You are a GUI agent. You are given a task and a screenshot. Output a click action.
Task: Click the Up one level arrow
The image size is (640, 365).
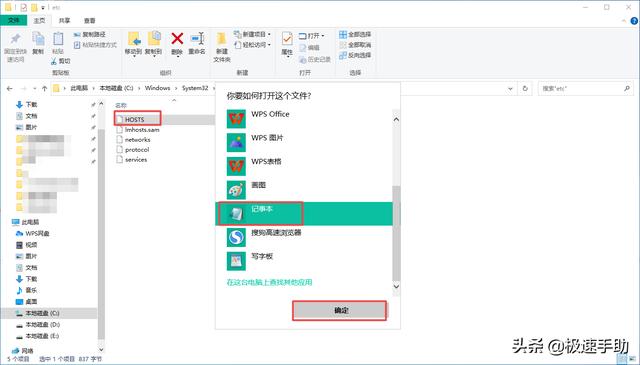[x=44, y=88]
